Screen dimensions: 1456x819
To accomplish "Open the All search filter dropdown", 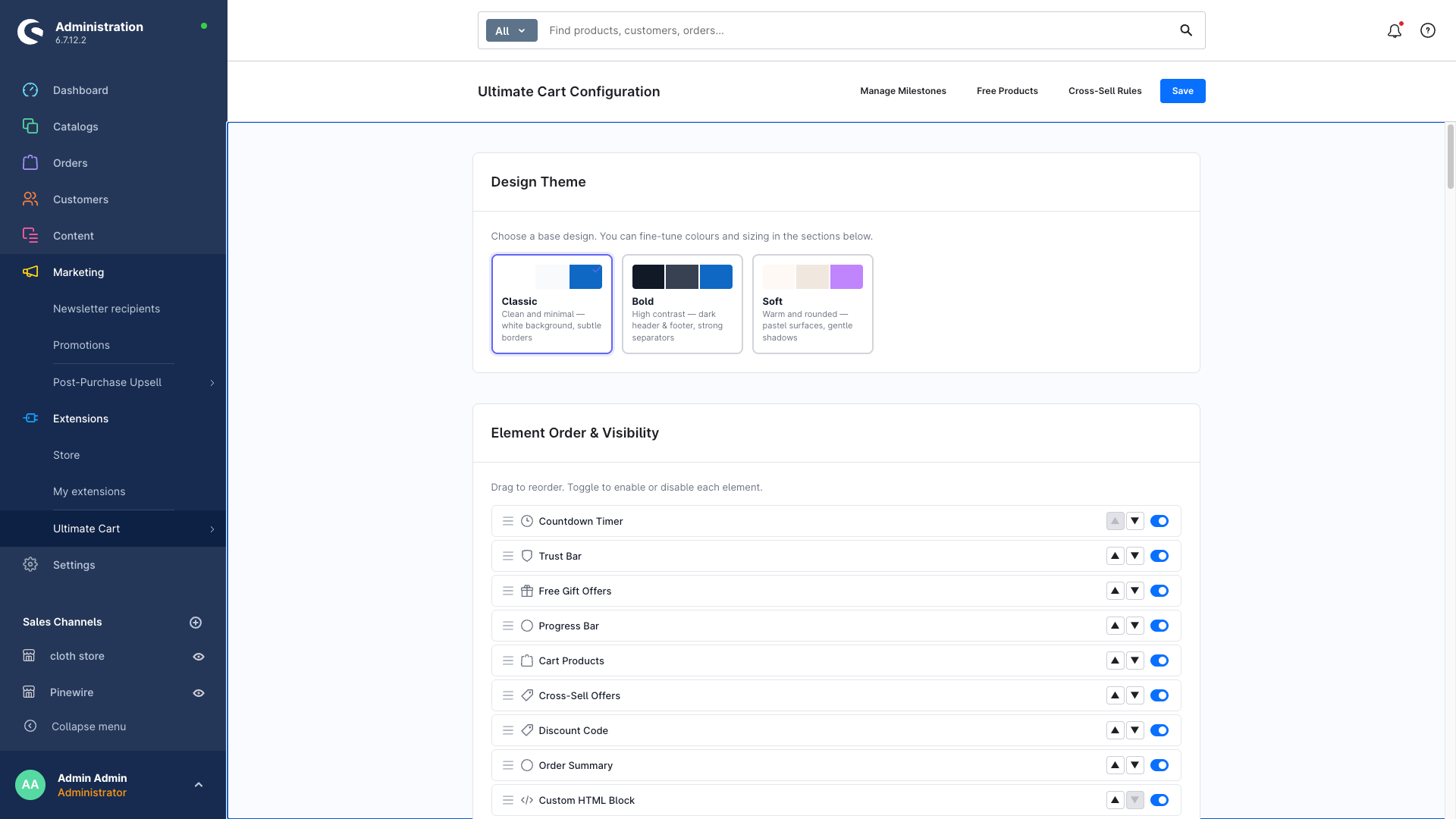I will click(x=511, y=30).
